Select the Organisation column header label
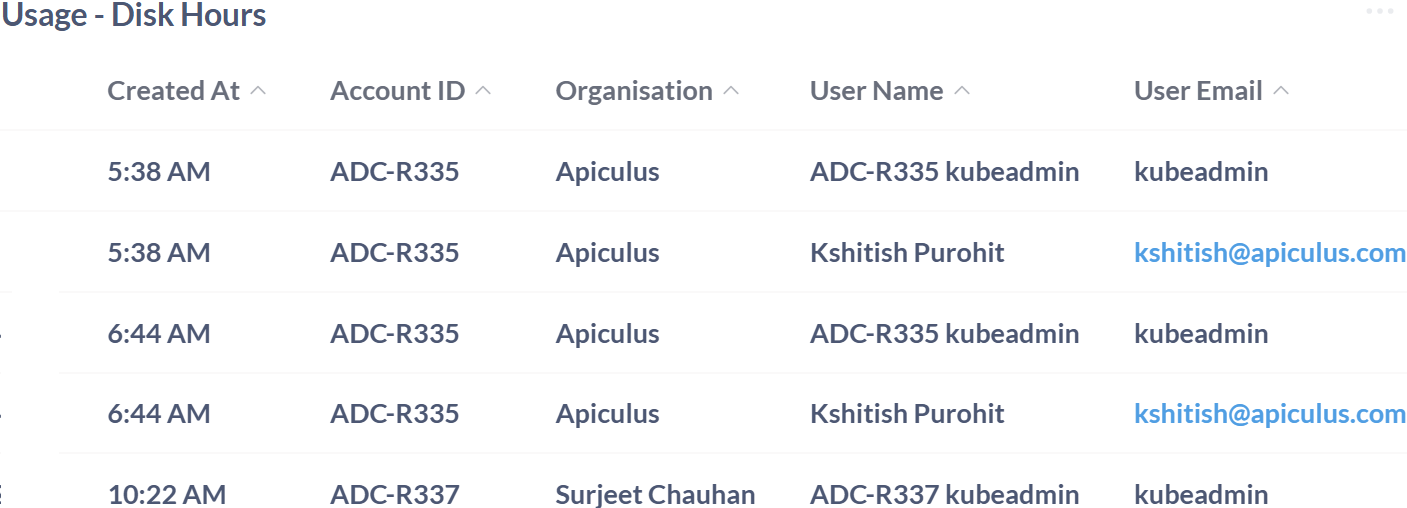Image resolution: width=1407 pixels, height=508 pixels. point(634,91)
